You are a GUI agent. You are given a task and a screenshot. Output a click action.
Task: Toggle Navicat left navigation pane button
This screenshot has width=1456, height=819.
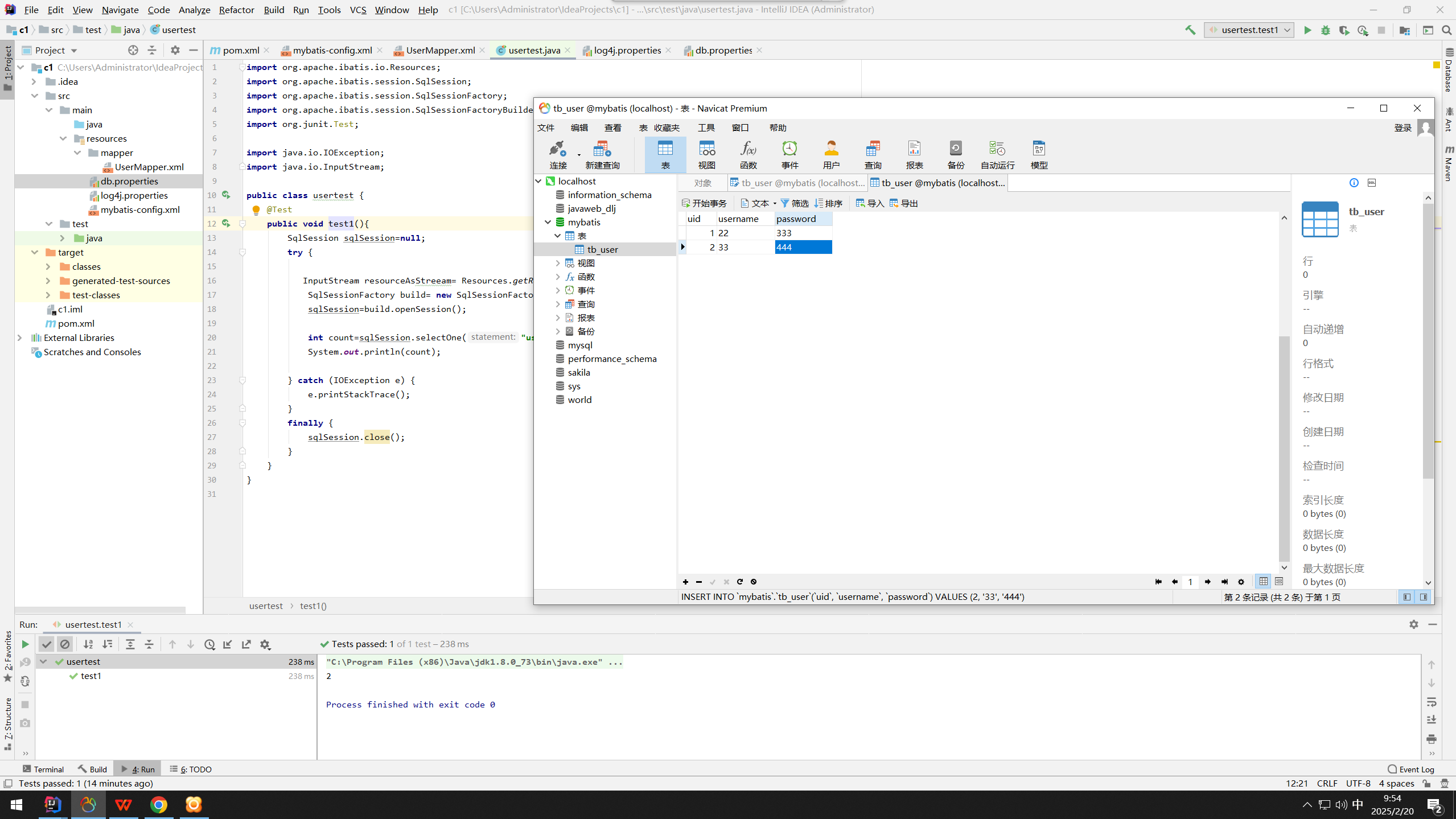pos(1407,596)
